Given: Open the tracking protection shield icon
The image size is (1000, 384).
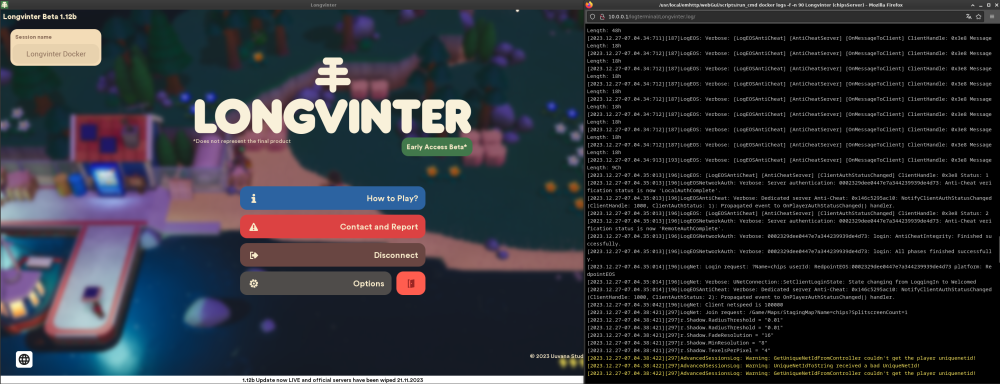Looking at the screenshot, I should tap(592, 17).
